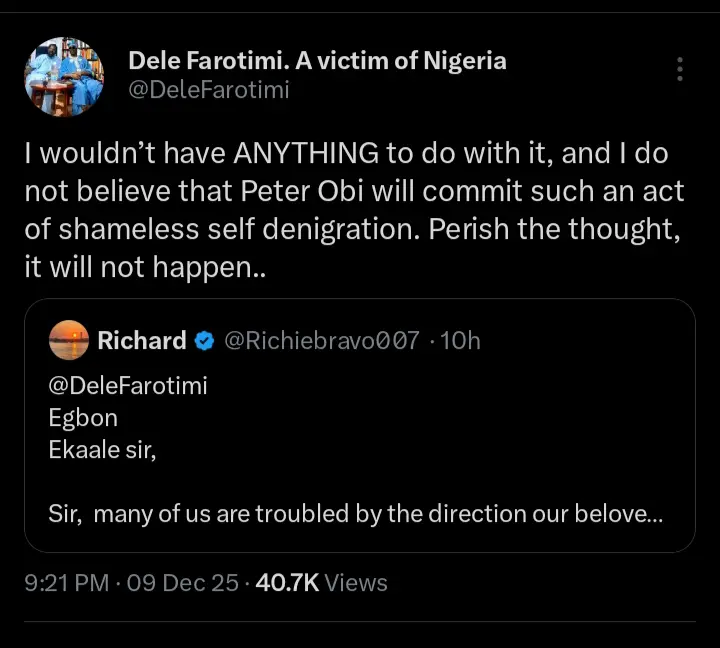Viewport: 720px width, 648px height.
Task: Open the @Richiebravo007 handle
Action: tap(321, 341)
